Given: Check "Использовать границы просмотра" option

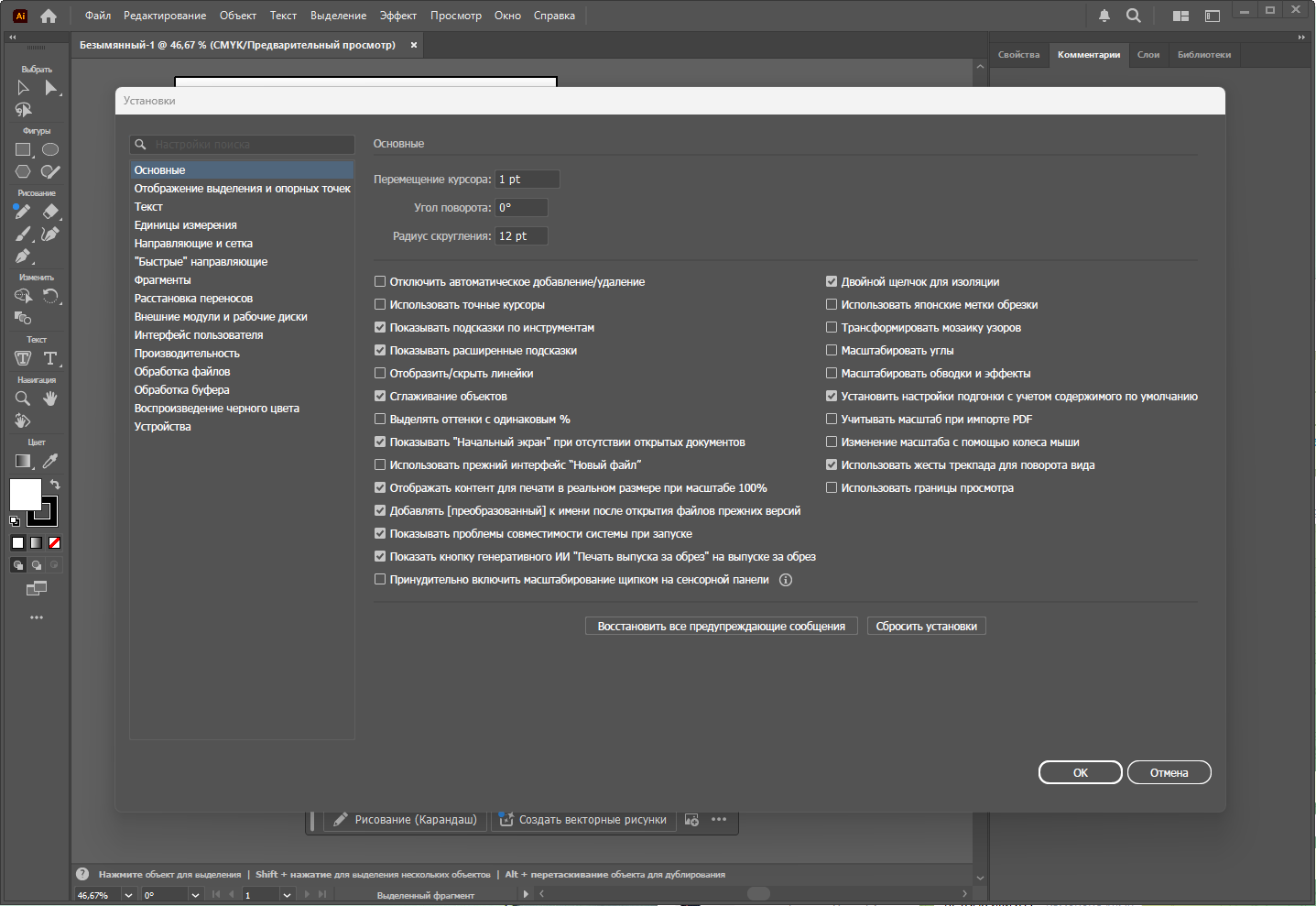Looking at the screenshot, I should pos(832,488).
